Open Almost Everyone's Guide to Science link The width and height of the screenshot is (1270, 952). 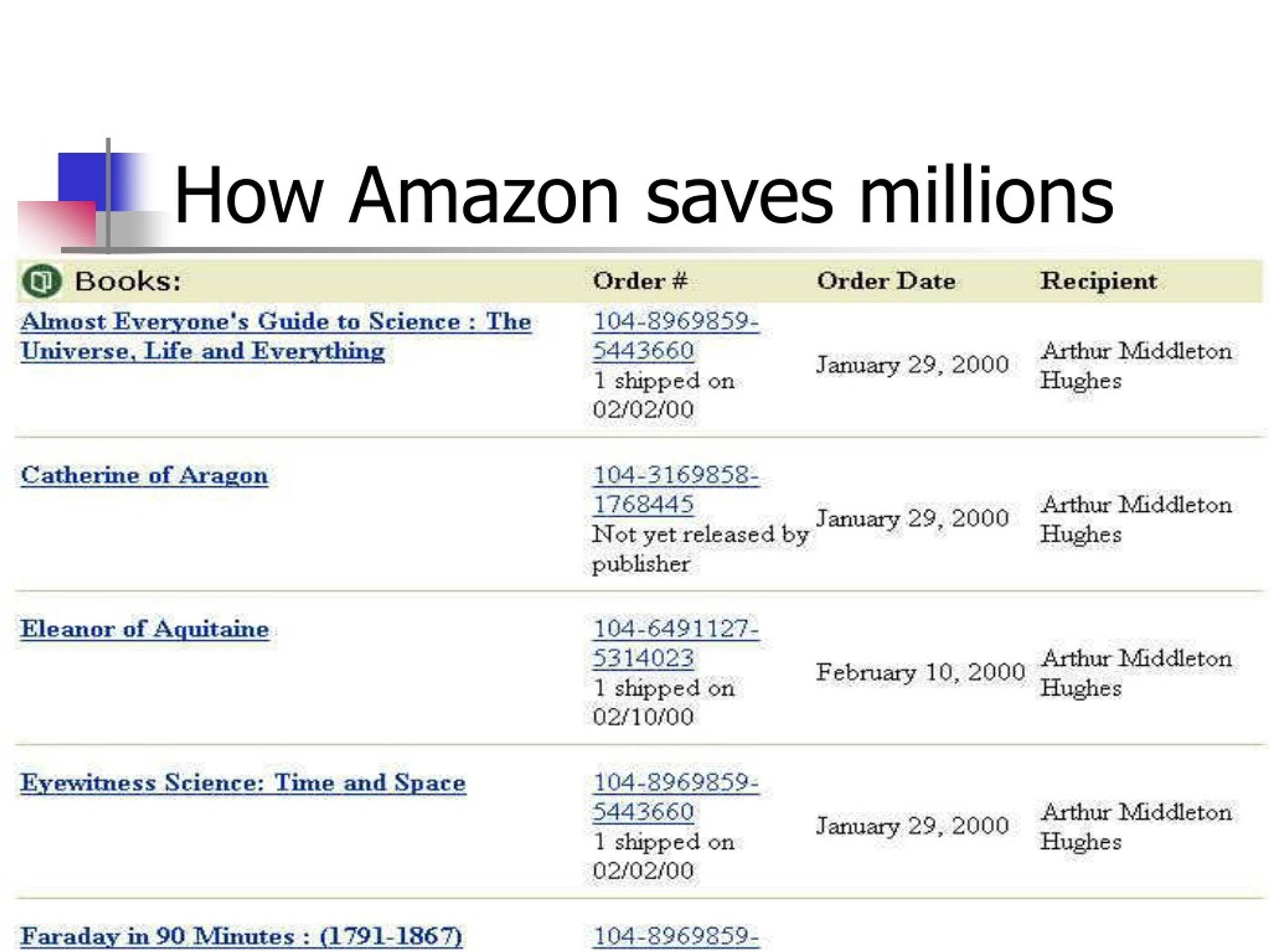276,336
